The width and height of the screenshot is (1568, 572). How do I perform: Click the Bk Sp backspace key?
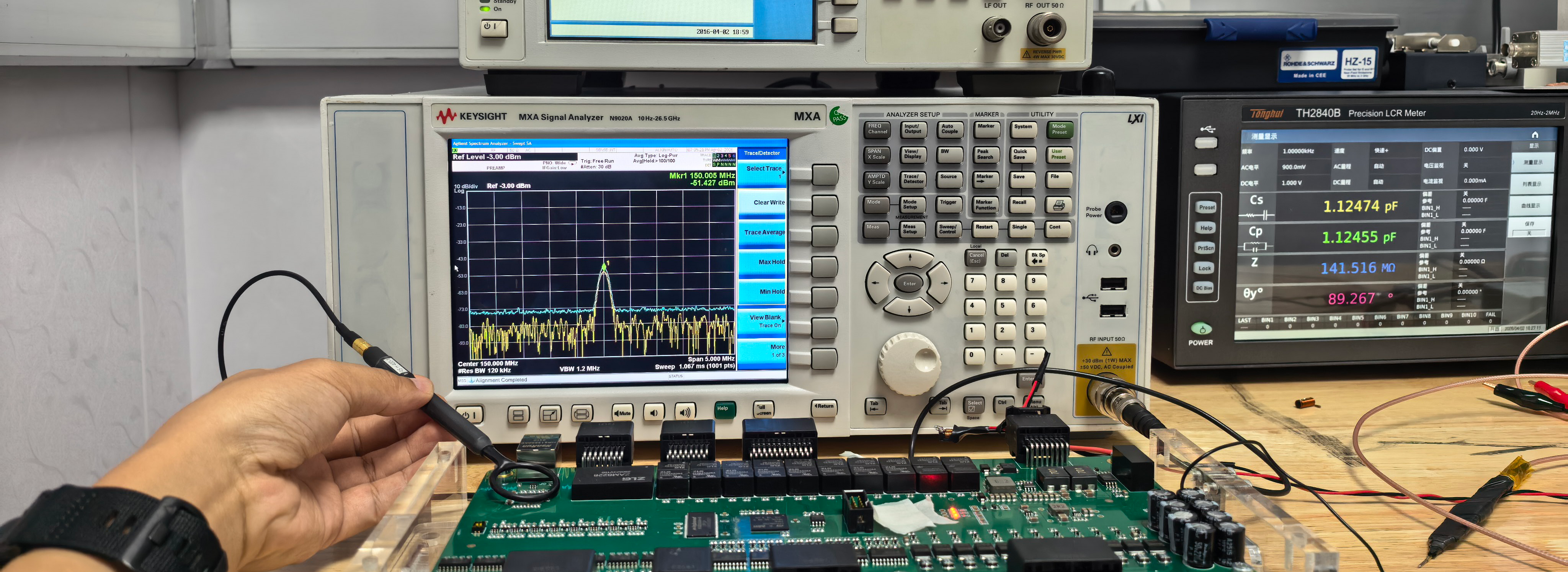[1037, 258]
